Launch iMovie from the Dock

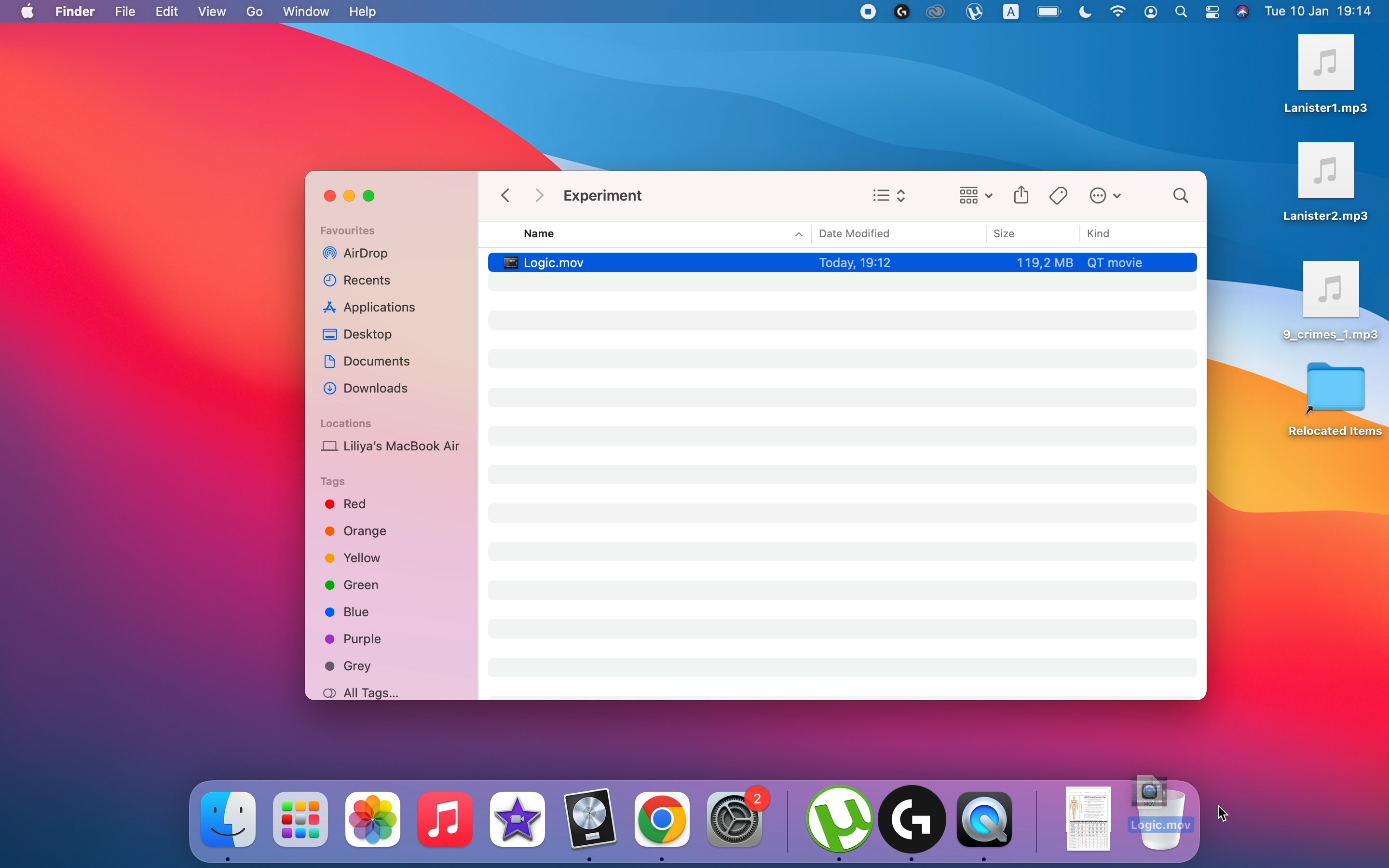(517, 820)
